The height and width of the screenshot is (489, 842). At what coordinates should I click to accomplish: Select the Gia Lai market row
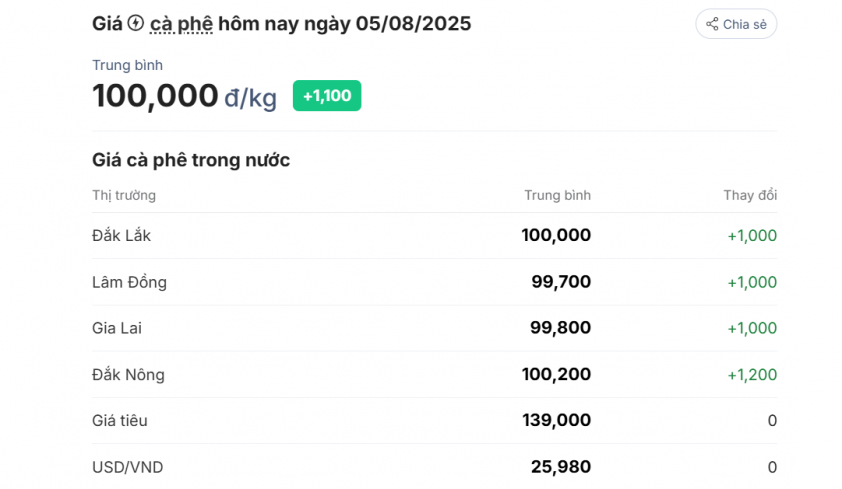tap(434, 329)
